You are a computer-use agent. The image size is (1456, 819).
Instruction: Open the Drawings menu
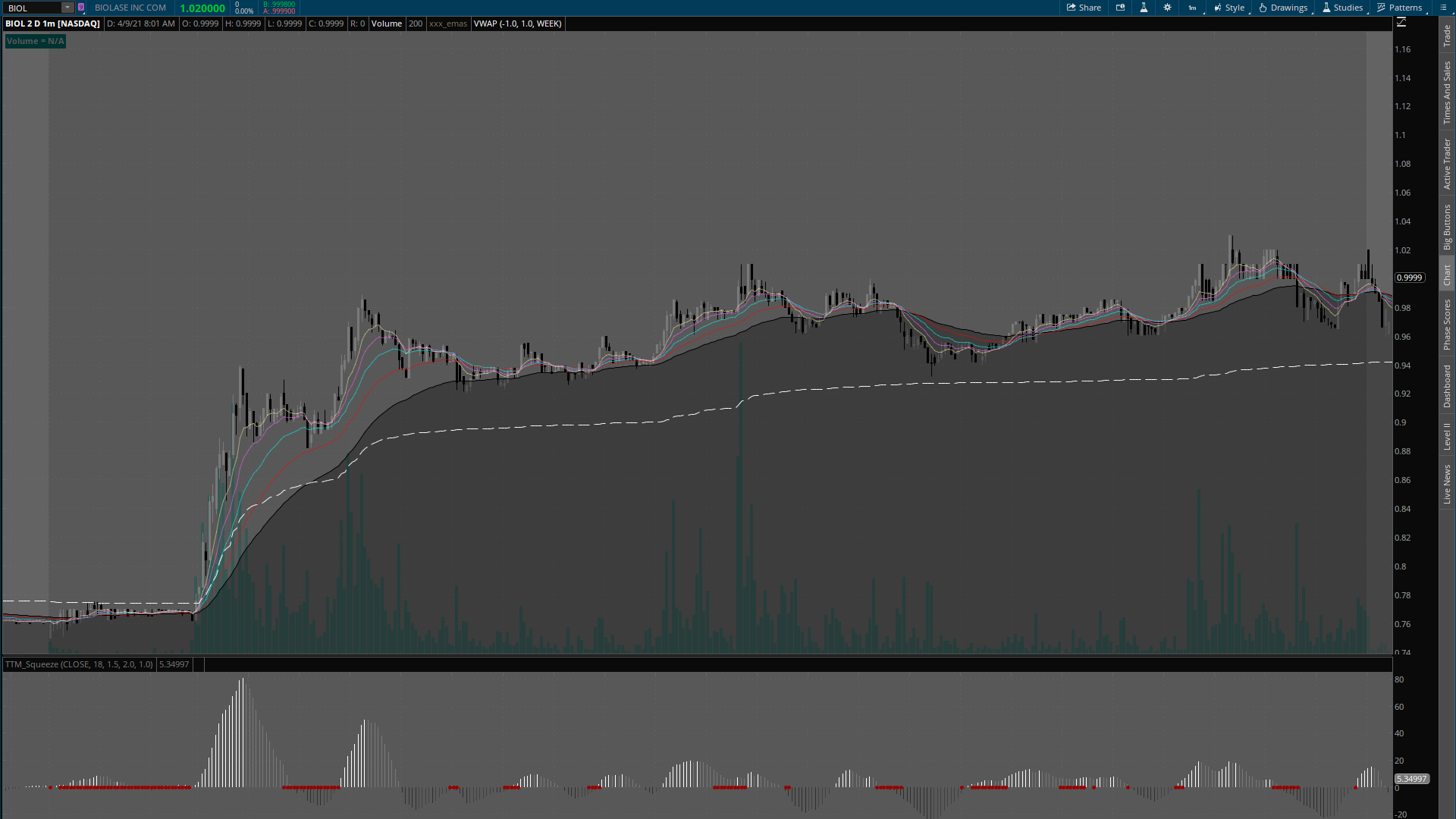[1283, 8]
